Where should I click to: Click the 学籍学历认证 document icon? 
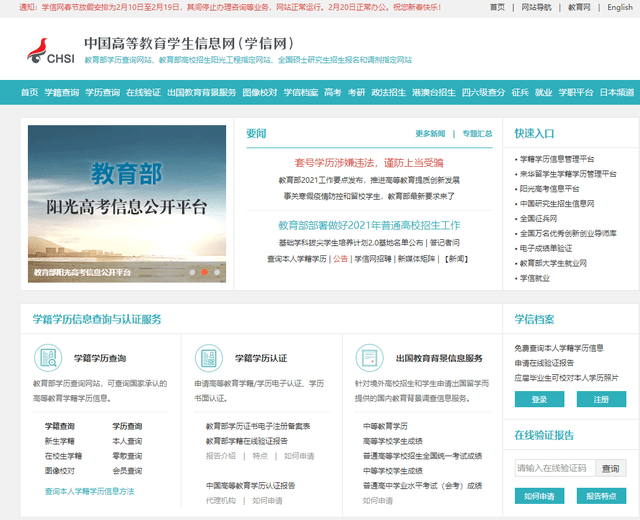point(209,358)
